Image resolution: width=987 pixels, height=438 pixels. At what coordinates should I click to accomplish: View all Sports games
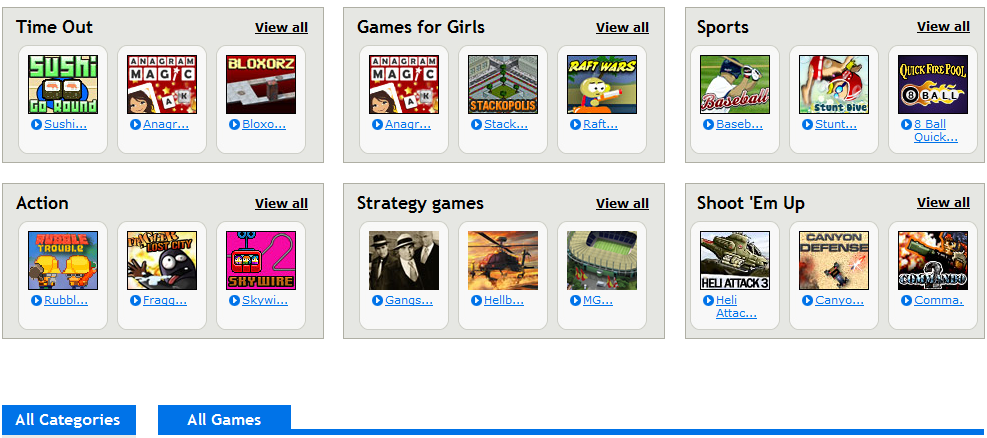click(943, 26)
